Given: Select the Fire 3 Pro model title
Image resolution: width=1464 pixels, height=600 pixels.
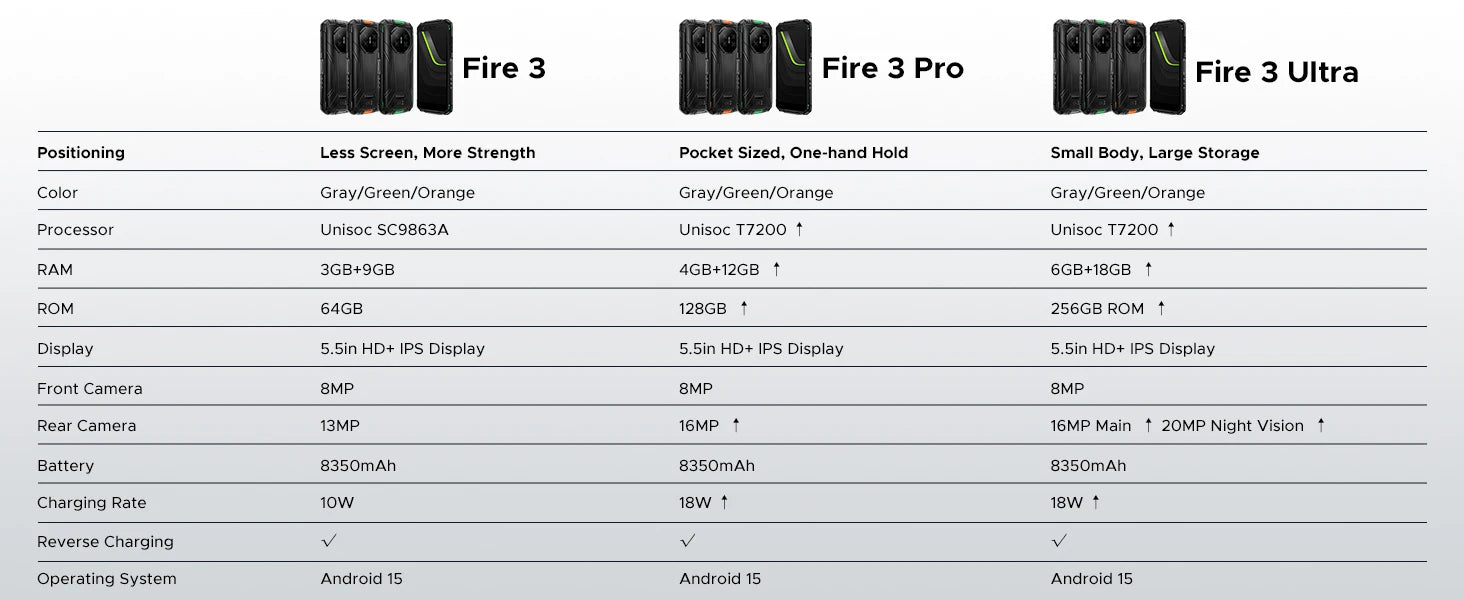Looking at the screenshot, I should pos(892,68).
